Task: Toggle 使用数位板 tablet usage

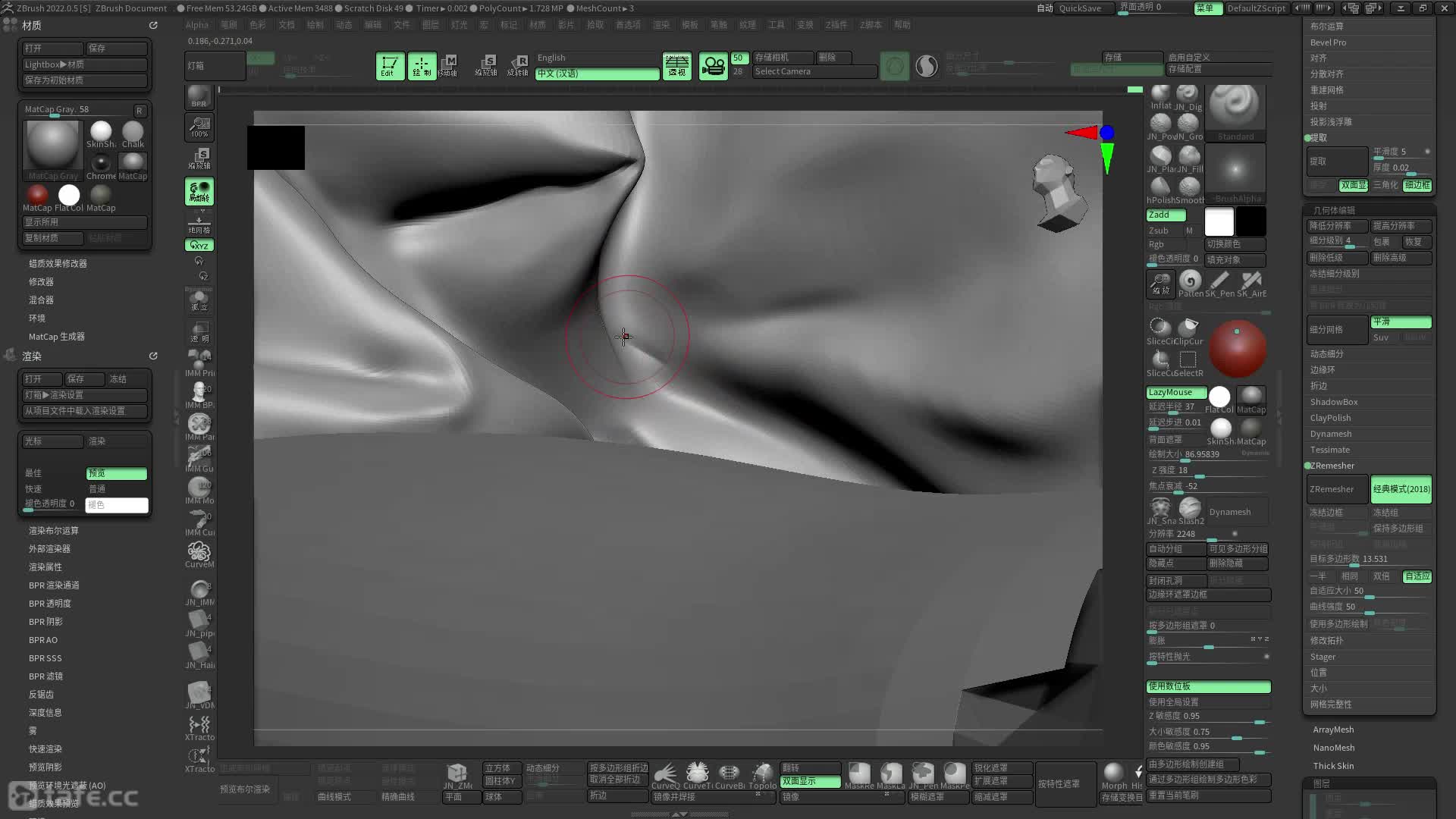Action: pos(1208,687)
